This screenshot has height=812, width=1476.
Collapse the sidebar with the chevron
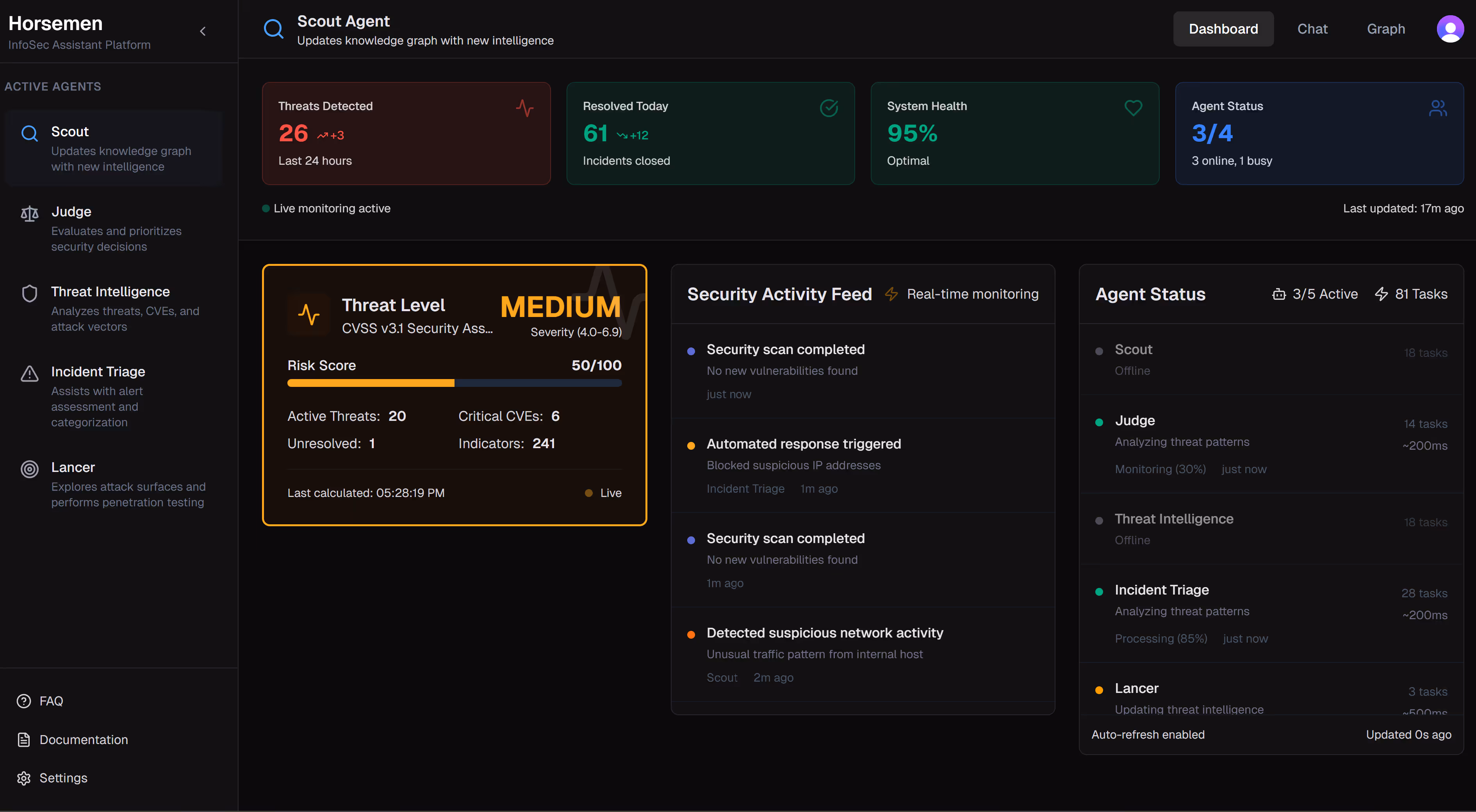coord(203,32)
